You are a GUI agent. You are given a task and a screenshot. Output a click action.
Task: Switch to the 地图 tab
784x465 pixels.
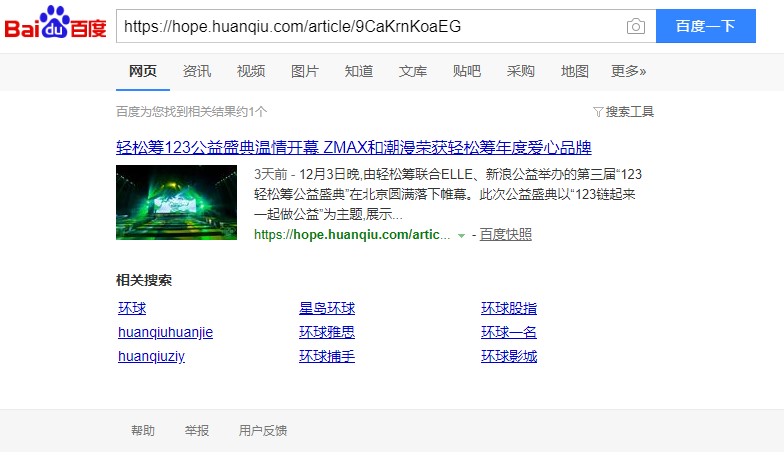pyautogui.click(x=574, y=71)
